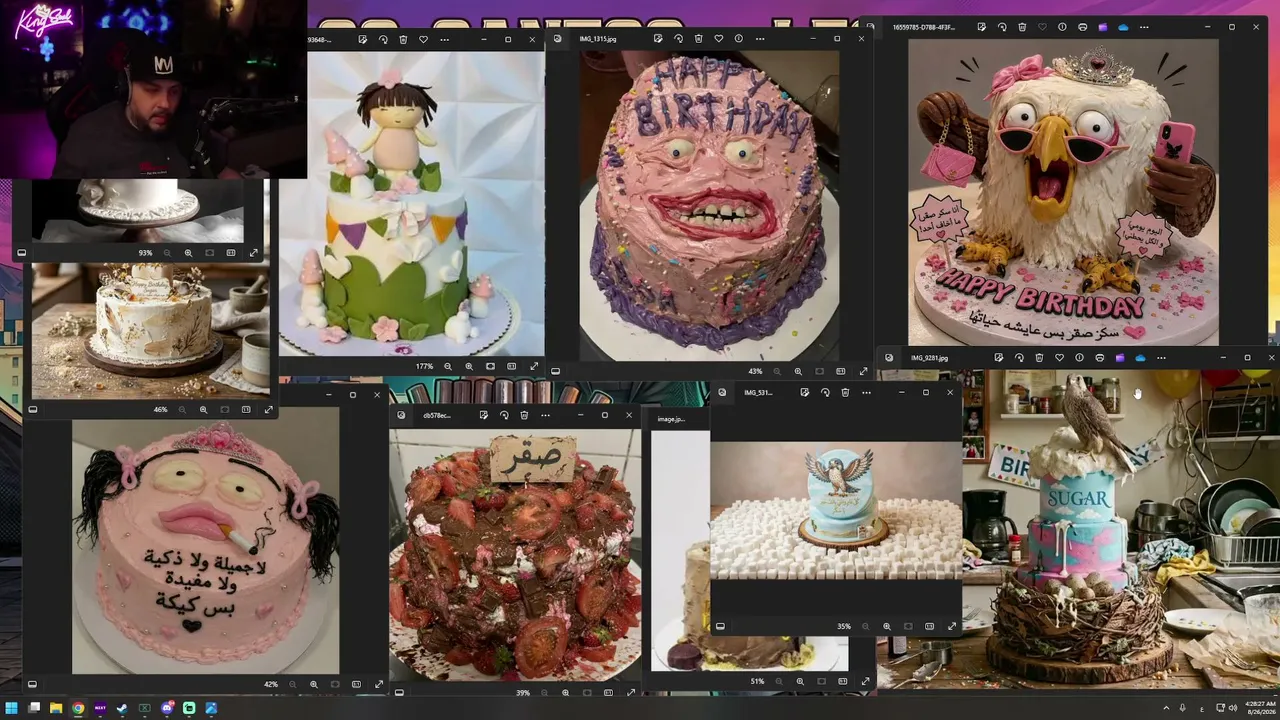Zoom out in the 177% zoom window
The width and height of the screenshot is (1280, 720).
(448, 367)
